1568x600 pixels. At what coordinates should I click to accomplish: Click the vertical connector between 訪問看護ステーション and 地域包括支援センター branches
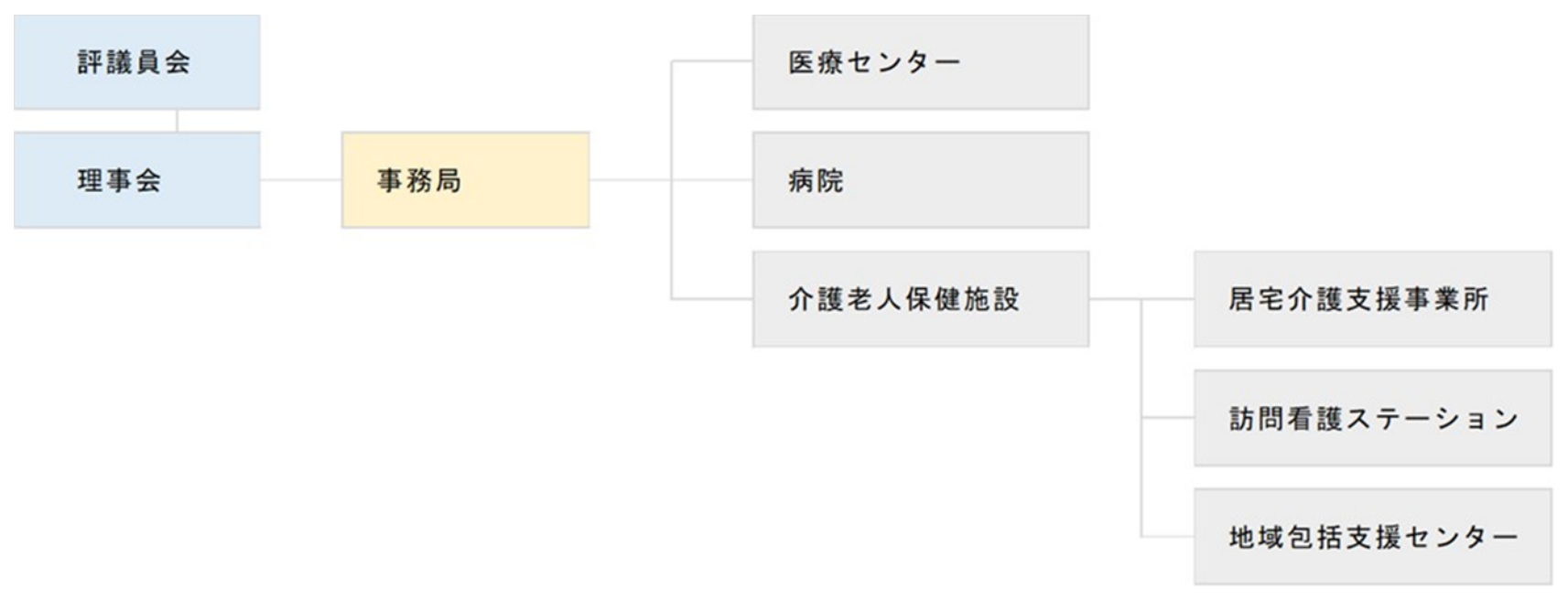[1141, 477]
